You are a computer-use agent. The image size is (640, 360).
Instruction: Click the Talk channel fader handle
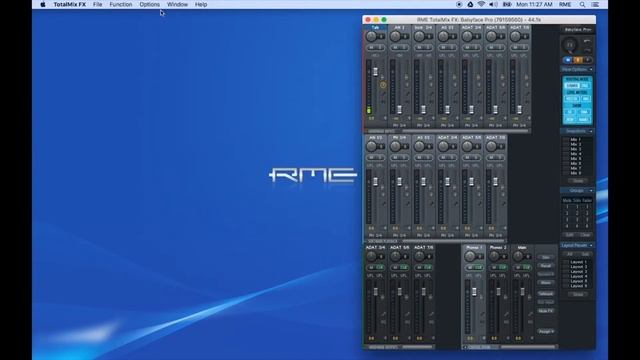[x=375, y=72]
